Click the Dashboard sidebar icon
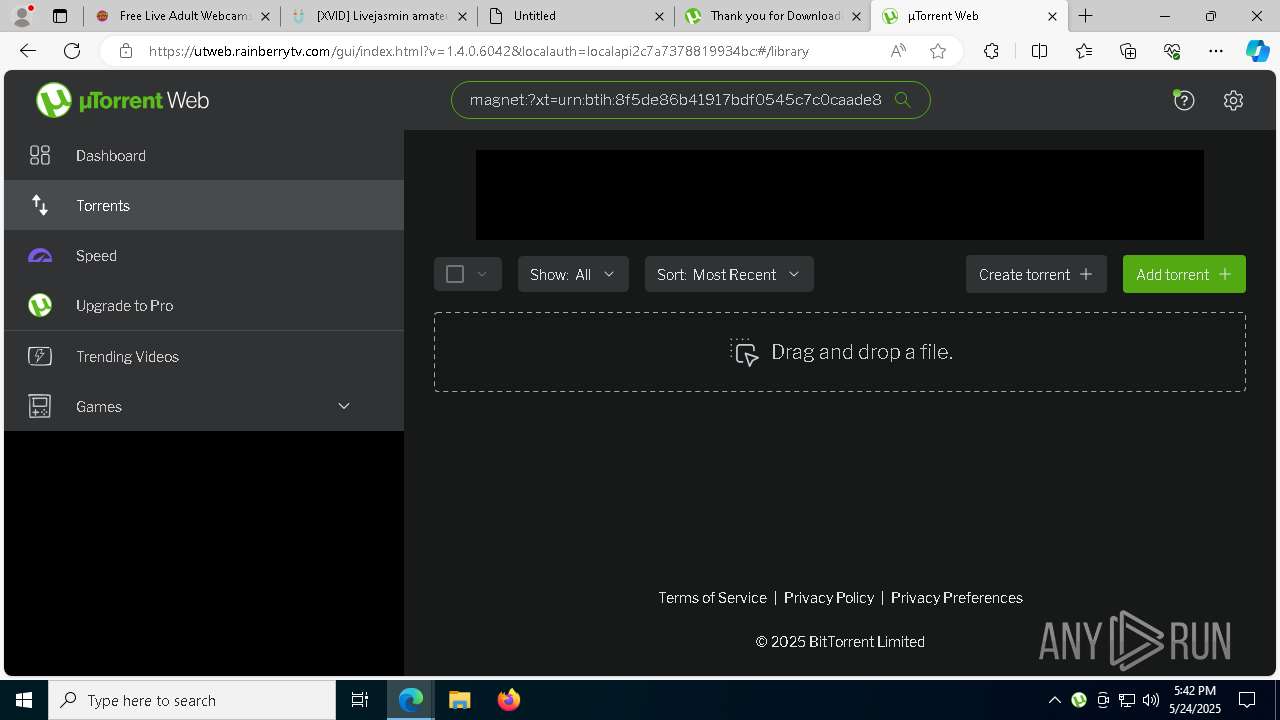1280x720 pixels. tap(40, 155)
